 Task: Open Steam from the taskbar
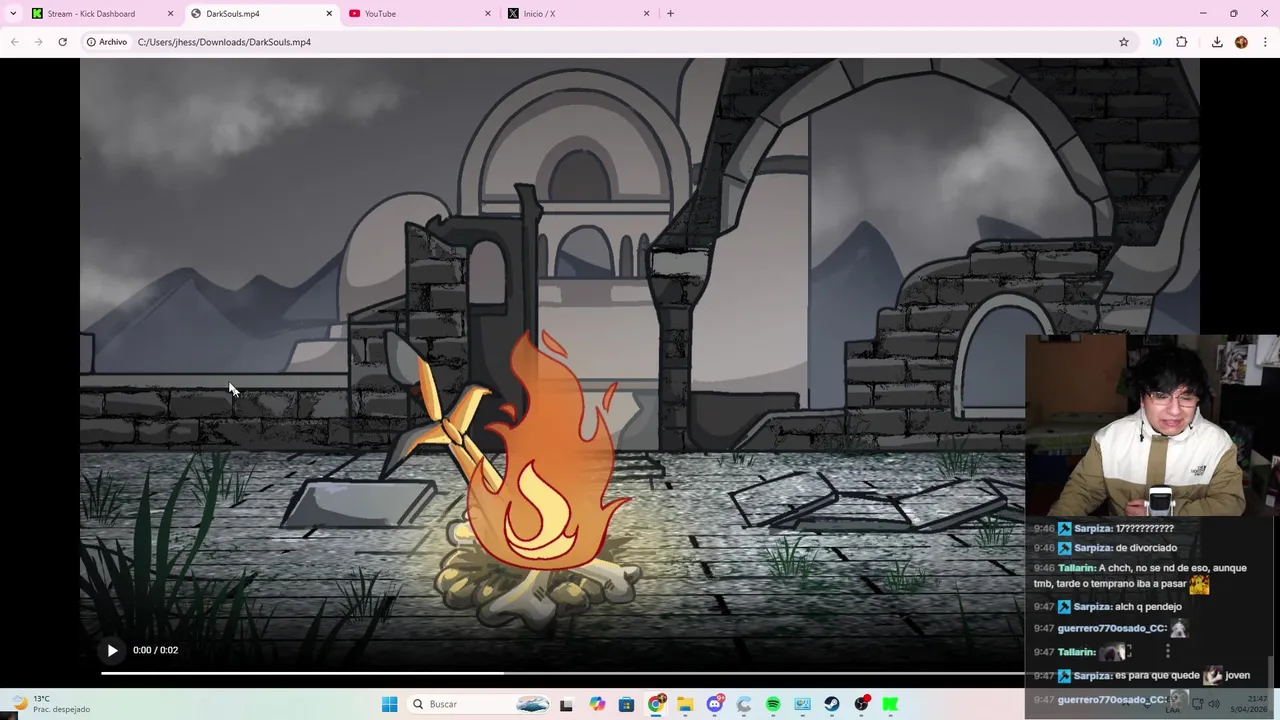point(832,704)
